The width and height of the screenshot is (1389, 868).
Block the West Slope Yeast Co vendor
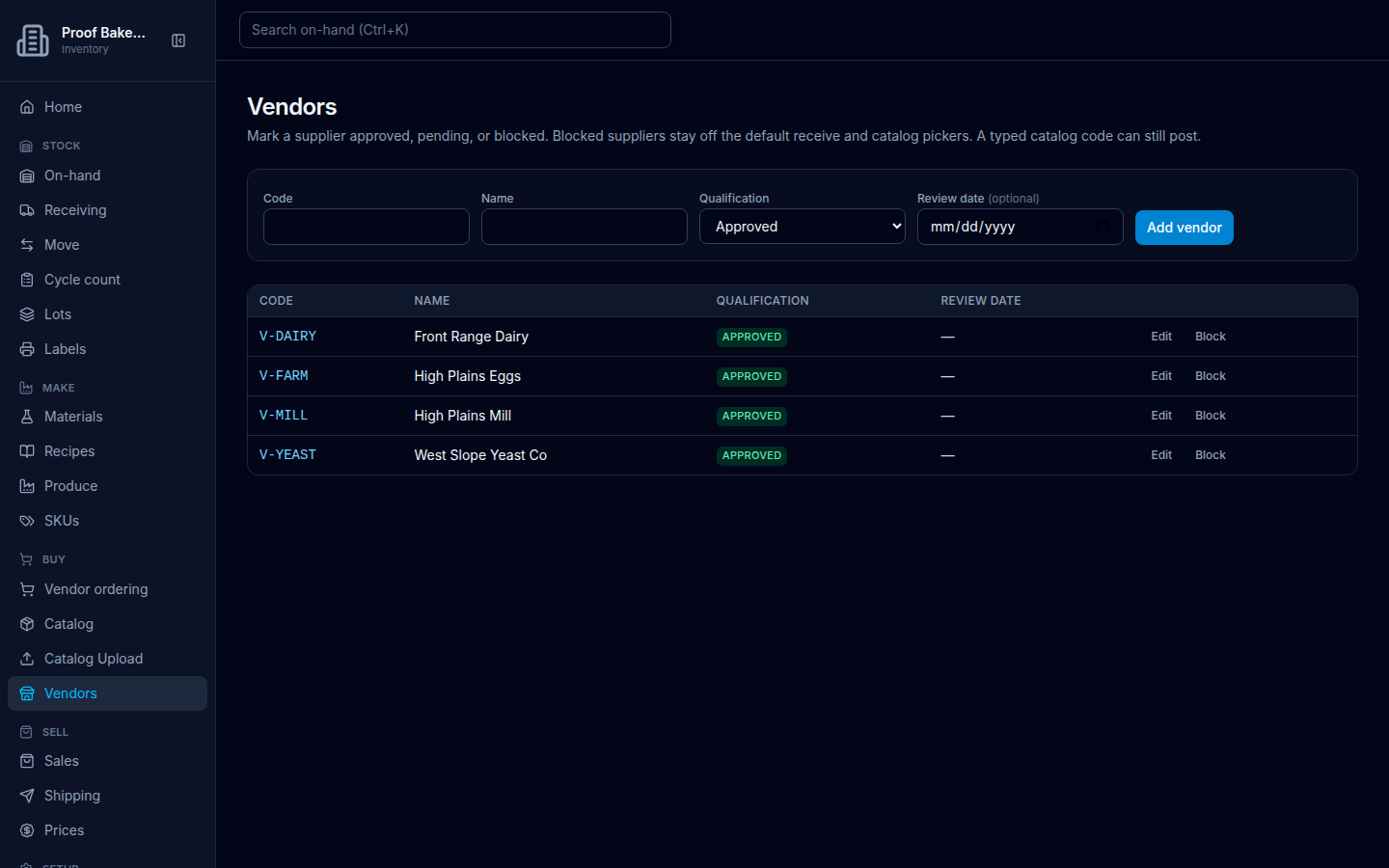(1211, 455)
